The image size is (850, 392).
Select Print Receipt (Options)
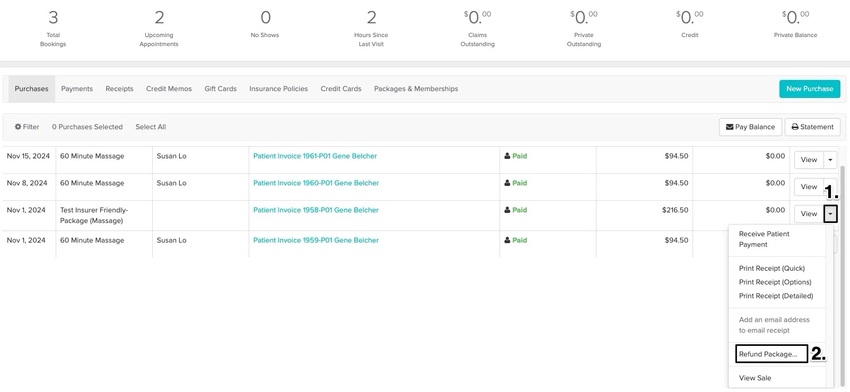click(775, 282)
